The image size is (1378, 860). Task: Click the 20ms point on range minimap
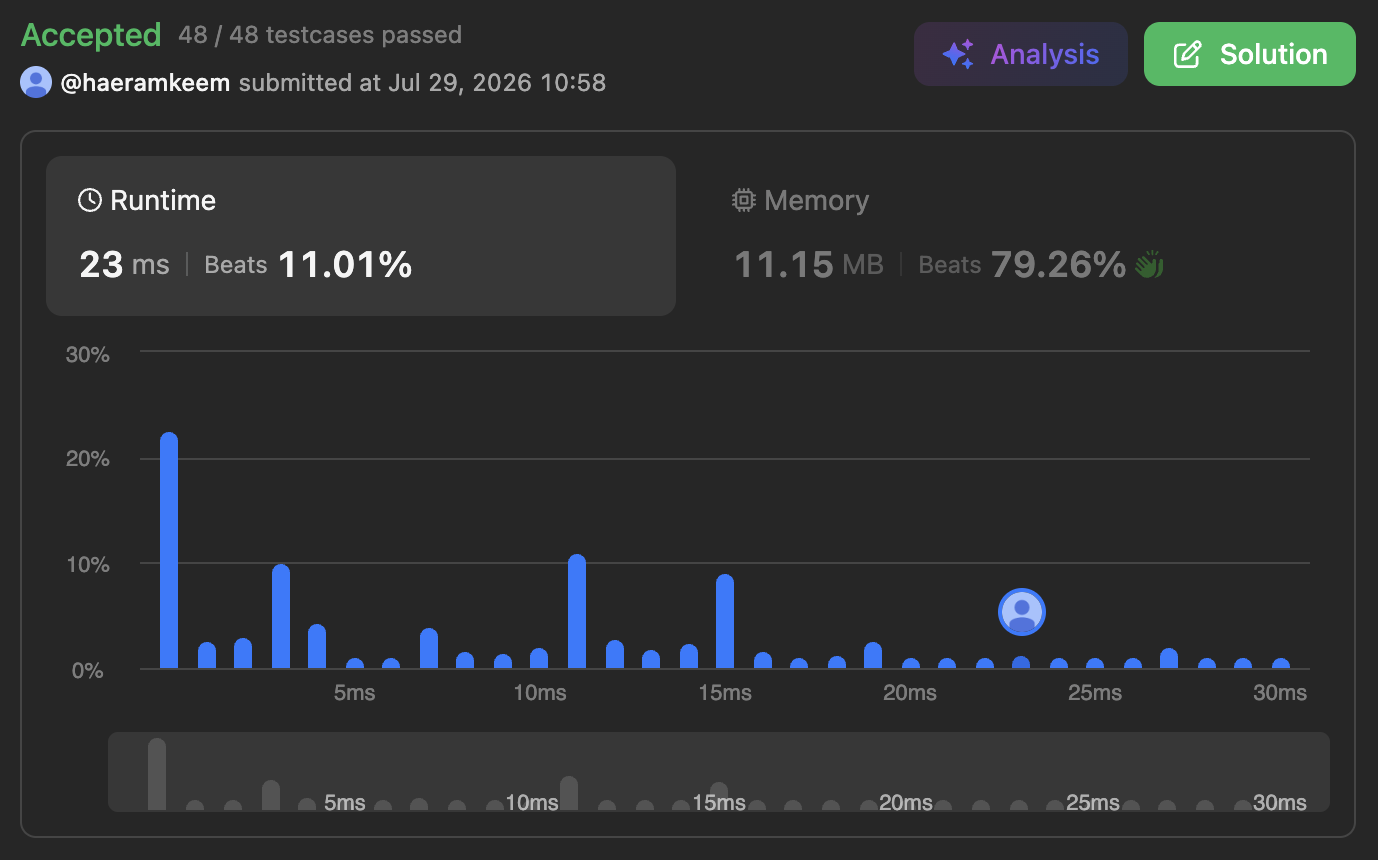pos(906,802)
